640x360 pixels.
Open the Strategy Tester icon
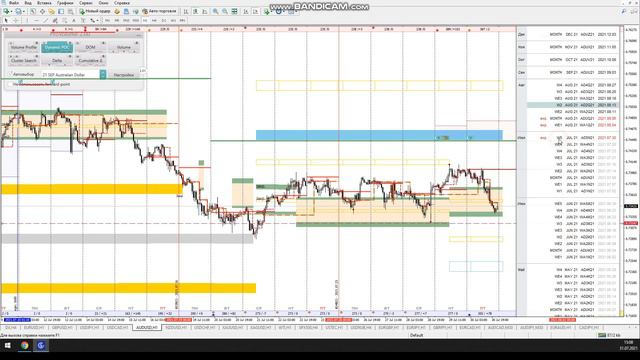click(70, 11)
